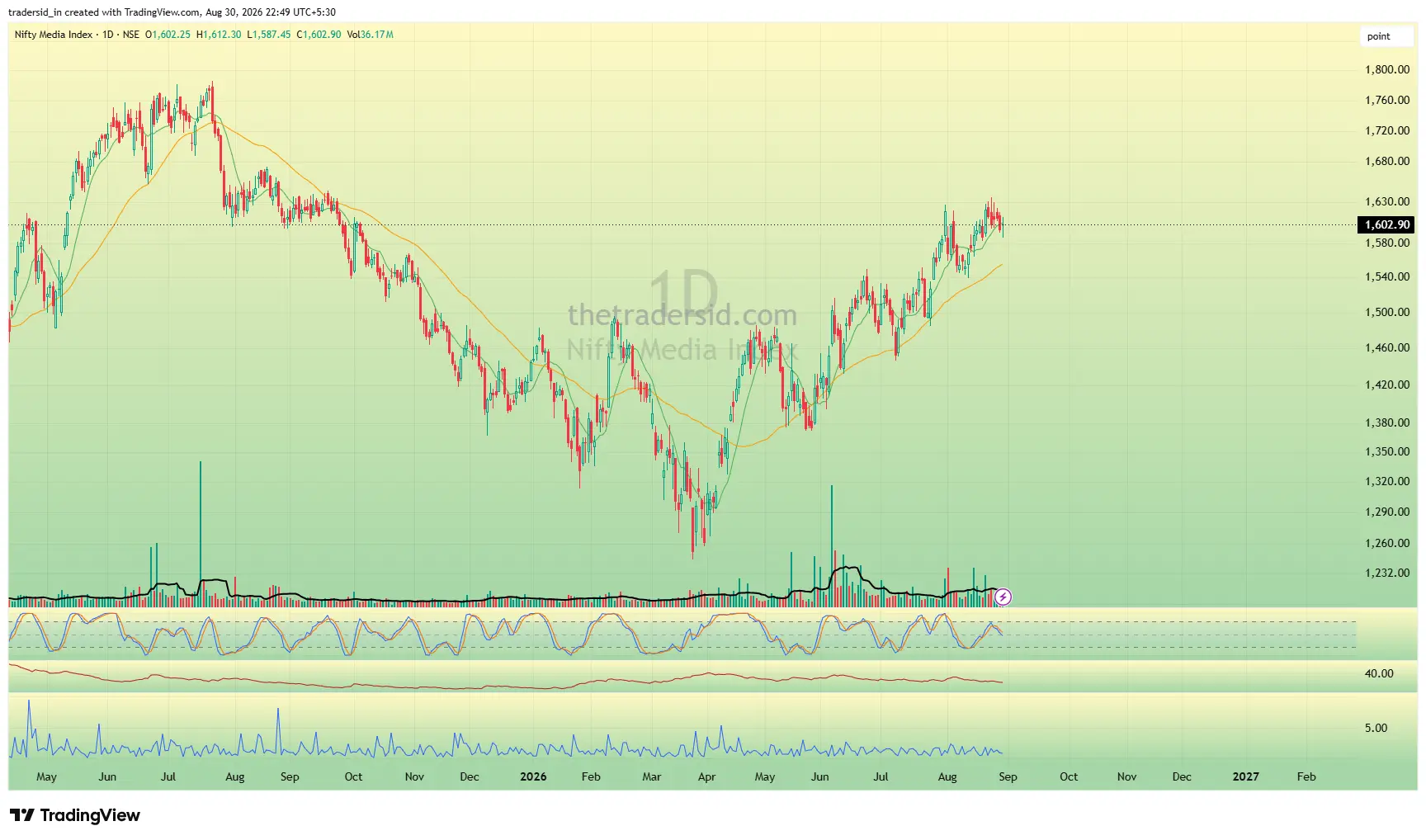Image resolution: width=1426 pixels, height=840 pixels.
Task: Click the low value L1,587.45
Action: (269, 35)
